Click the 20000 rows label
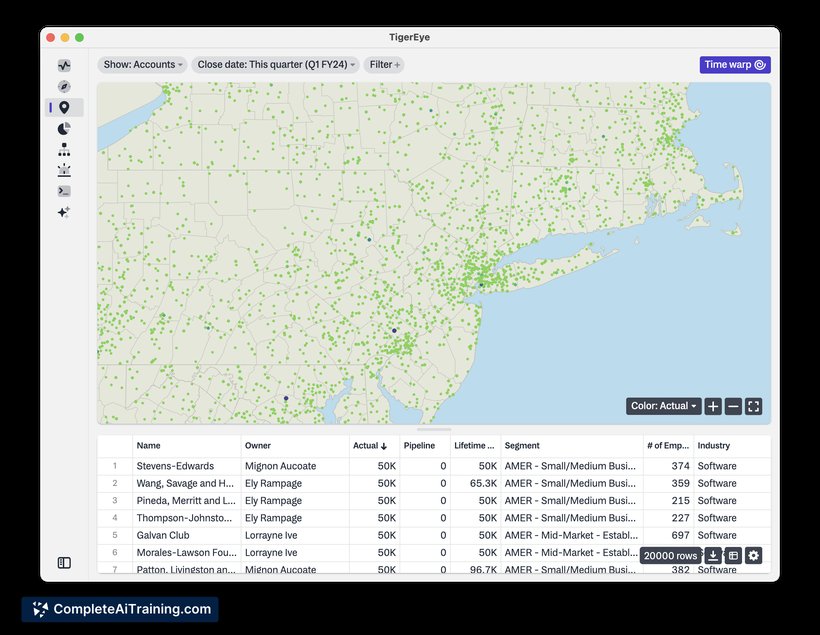The height and width of the screenshot is (635, 820). tap(670, 555)
